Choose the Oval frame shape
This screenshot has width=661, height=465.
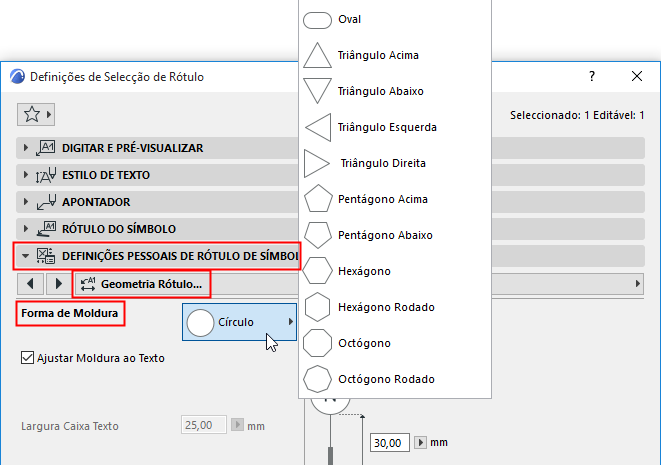point(395,20)
